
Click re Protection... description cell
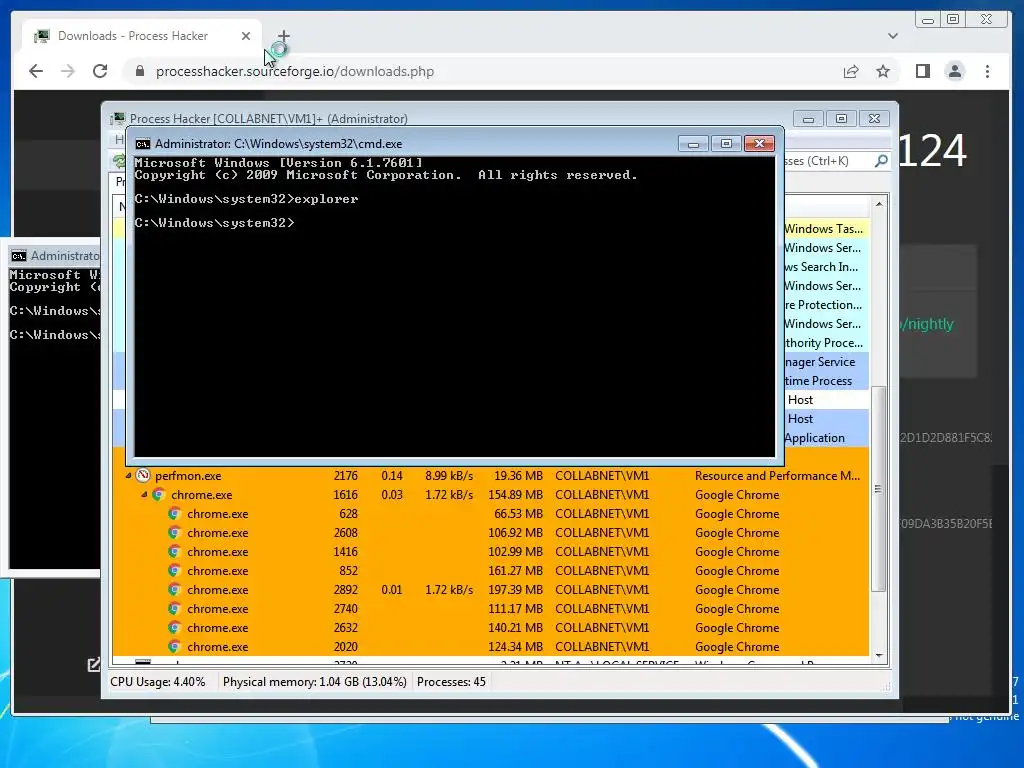pyautogui.click(x=823, y=304)
